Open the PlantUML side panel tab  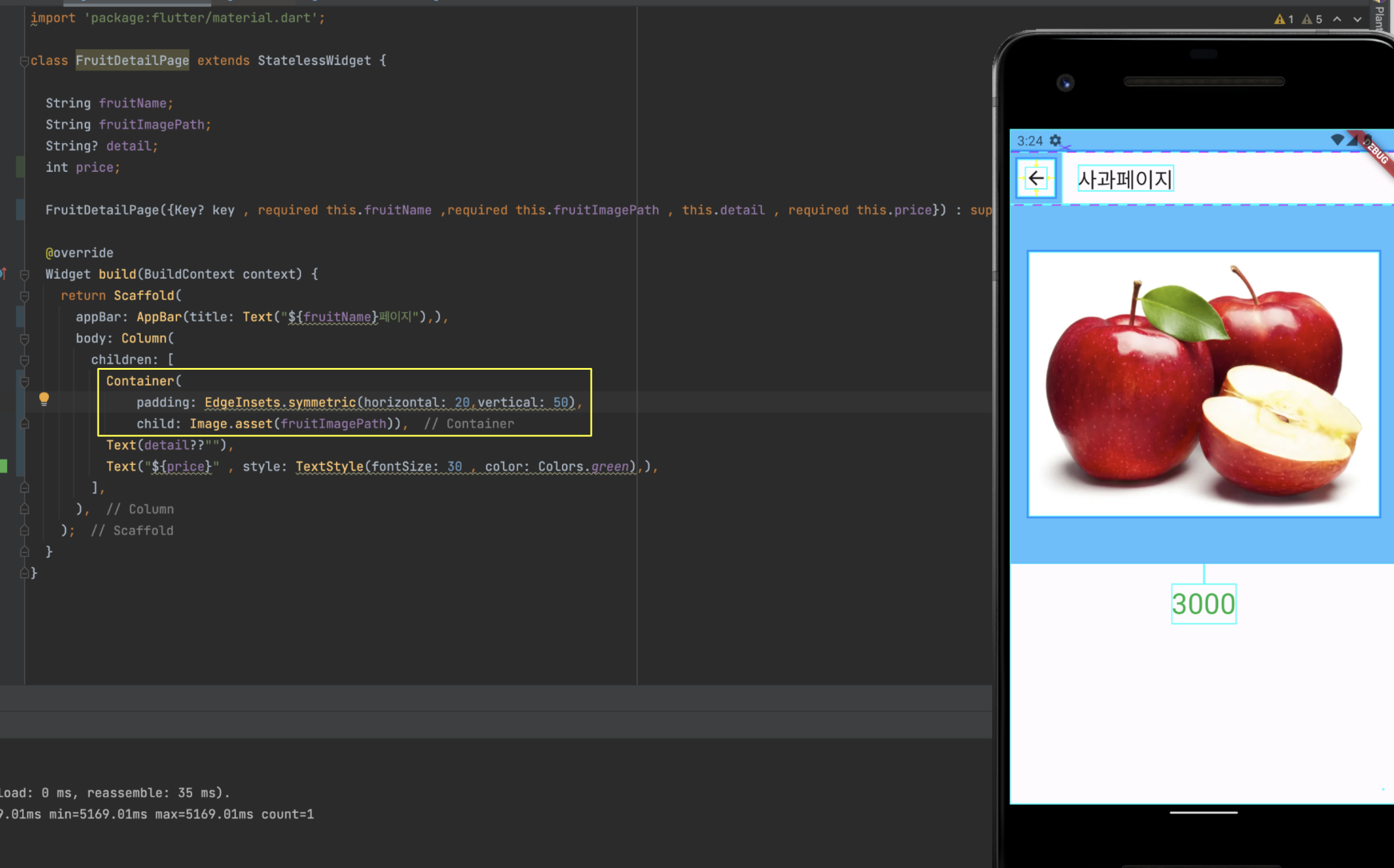click(1380, 16)
